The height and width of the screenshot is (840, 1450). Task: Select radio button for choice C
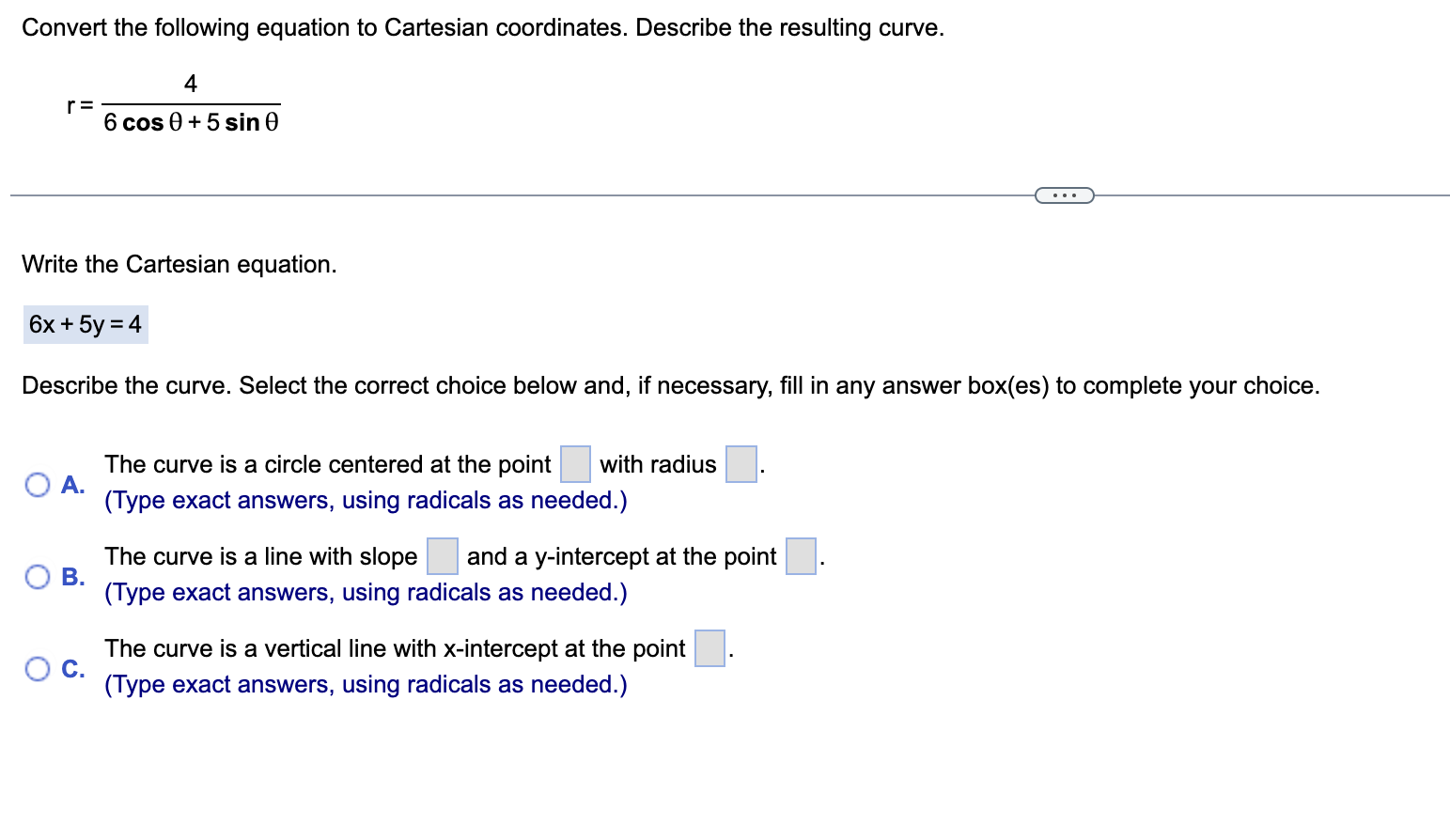coord(37,668)
